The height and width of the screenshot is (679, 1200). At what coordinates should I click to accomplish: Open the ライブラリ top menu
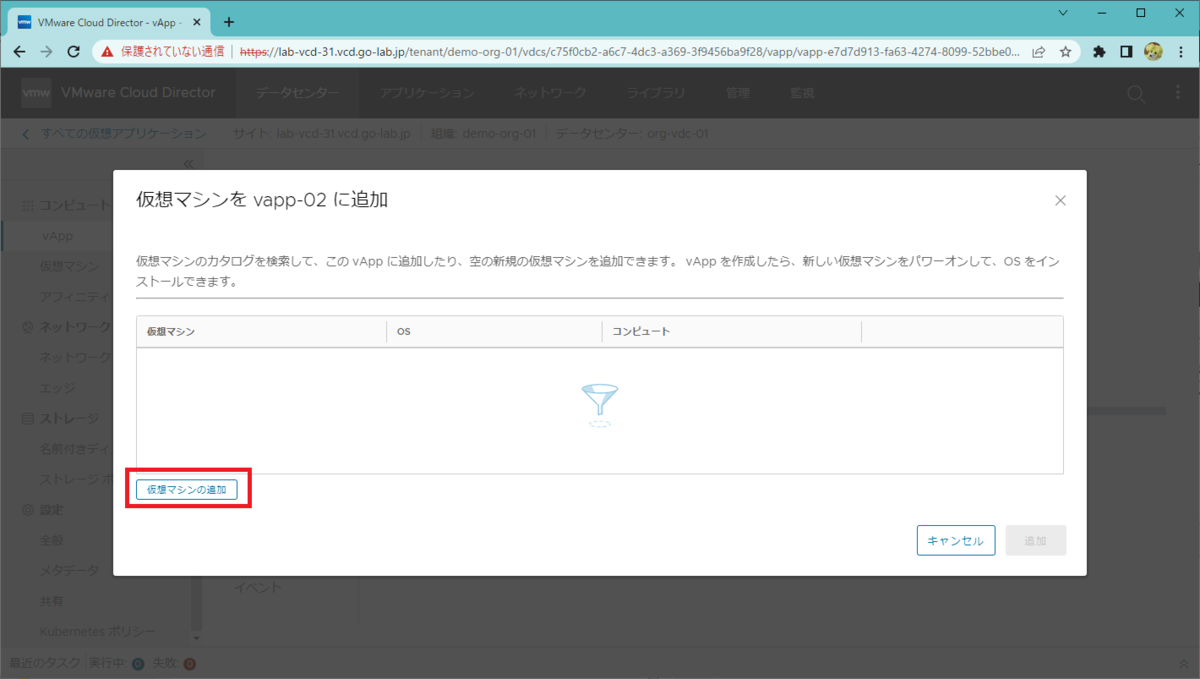(656, 93)
